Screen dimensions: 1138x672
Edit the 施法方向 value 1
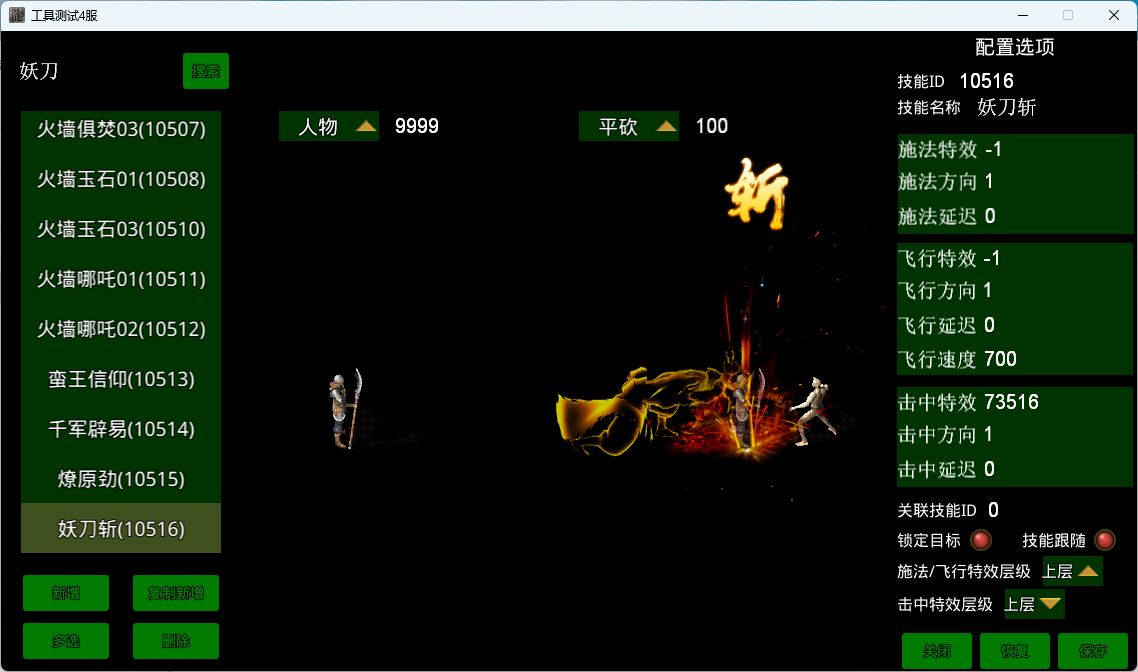point(988,181)
